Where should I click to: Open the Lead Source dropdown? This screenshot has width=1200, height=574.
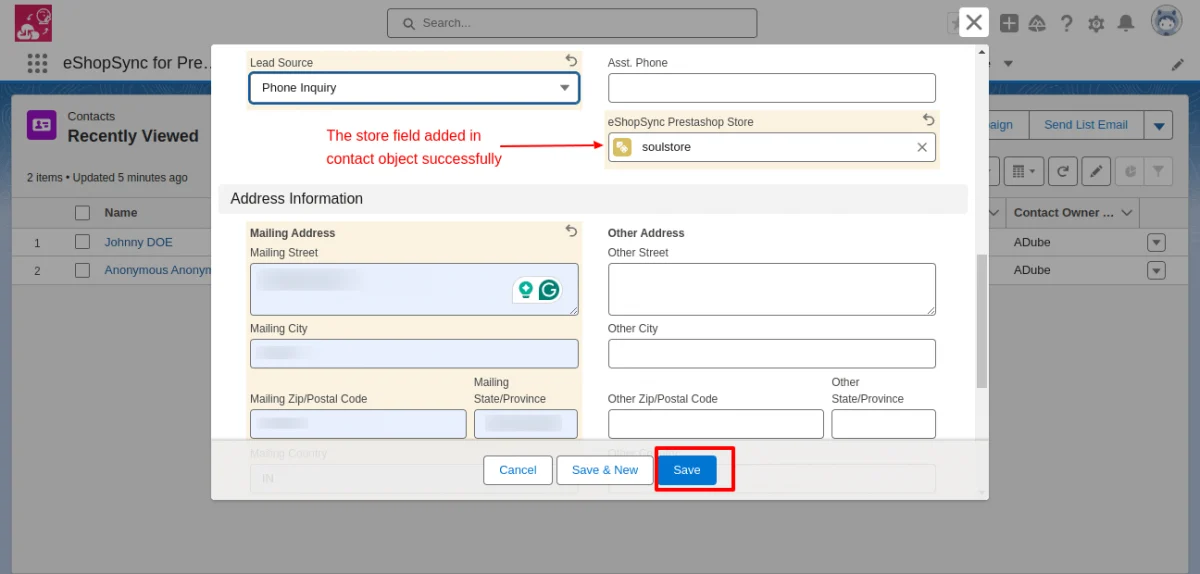pos(414,88)
